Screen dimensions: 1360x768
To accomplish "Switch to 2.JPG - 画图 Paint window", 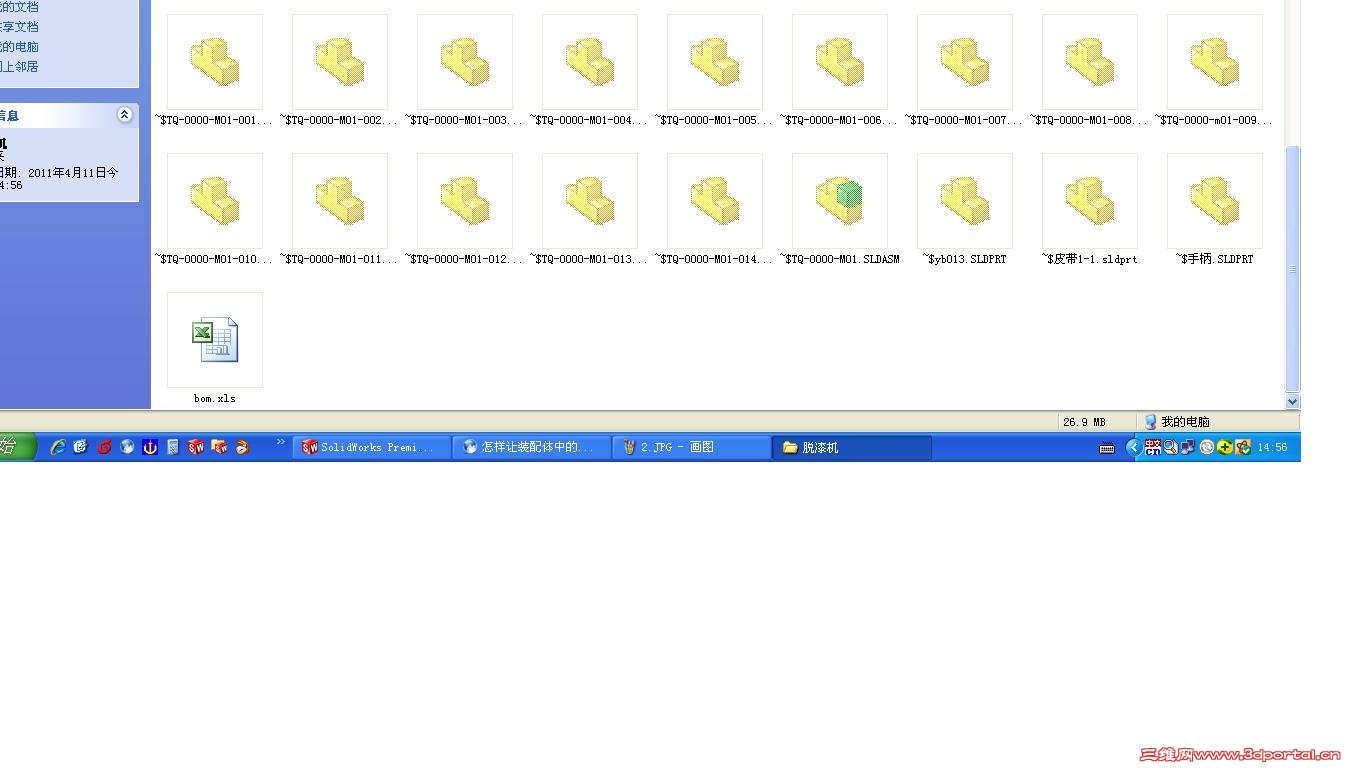I will (692, 447).
